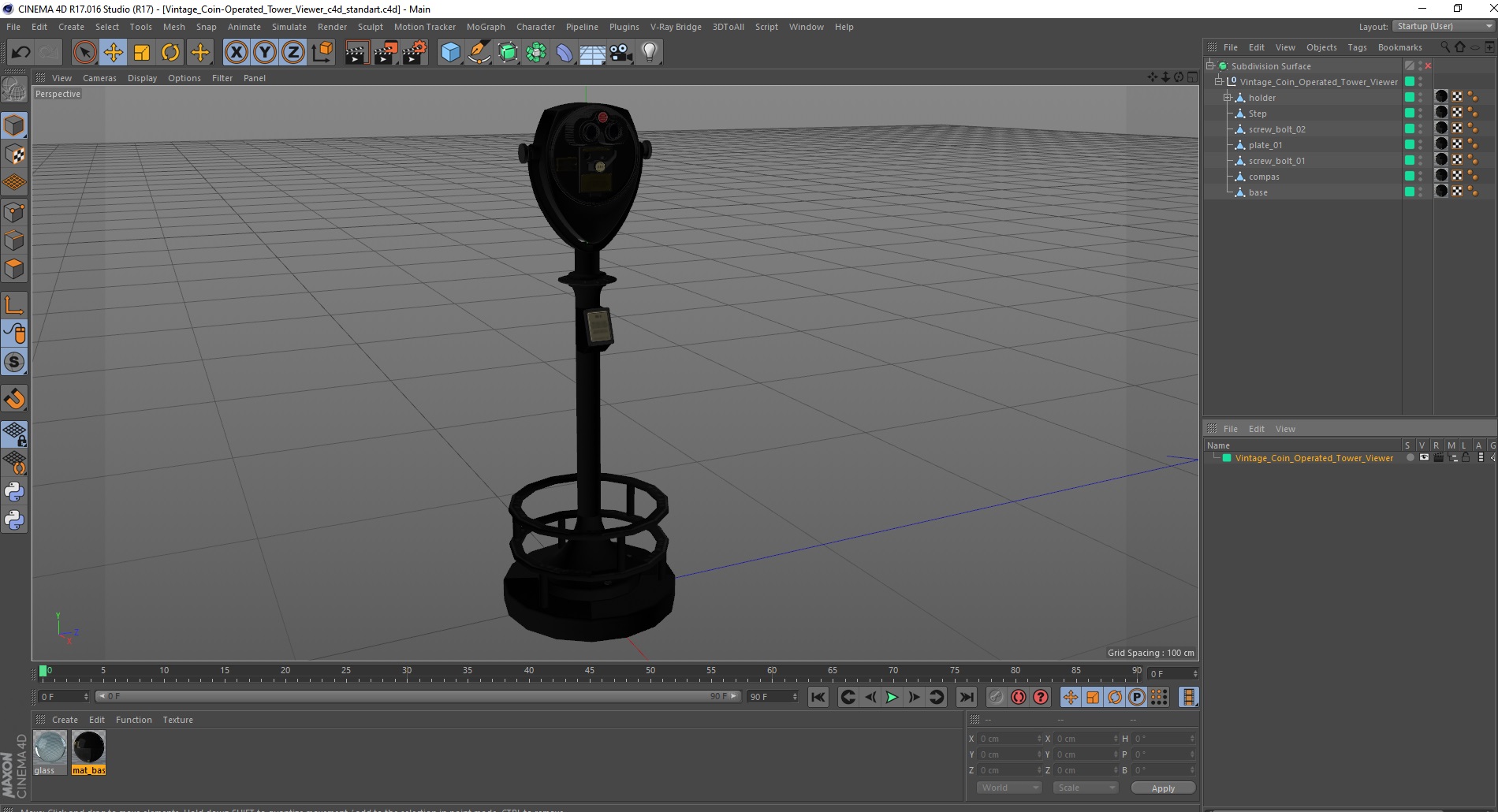Open the Layout dropdown Startup (User)
The image size is (1498, 812).
[x=1444, y=26]
